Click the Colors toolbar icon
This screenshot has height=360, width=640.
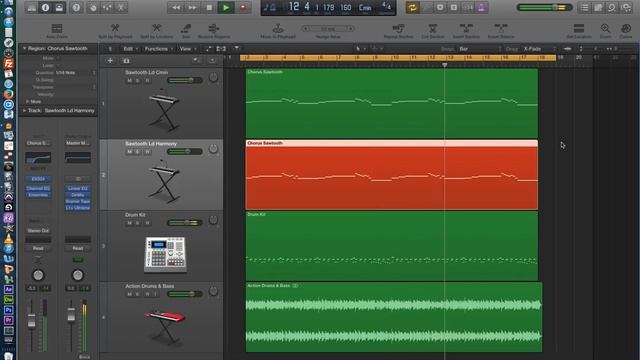pos(626,31)
